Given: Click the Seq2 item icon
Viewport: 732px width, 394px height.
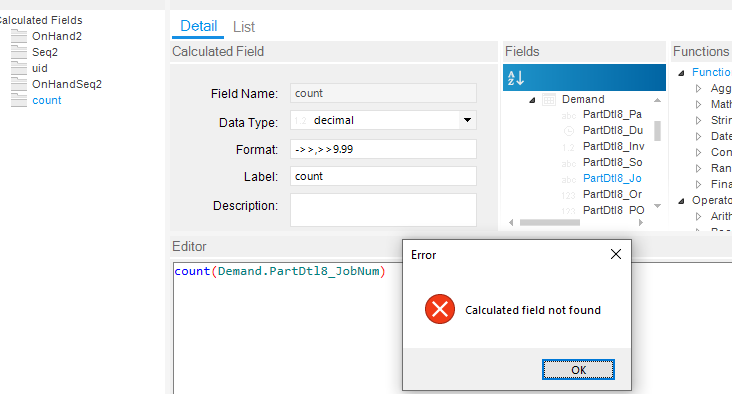Looking at the screenshot, I should tap(19, 52).
